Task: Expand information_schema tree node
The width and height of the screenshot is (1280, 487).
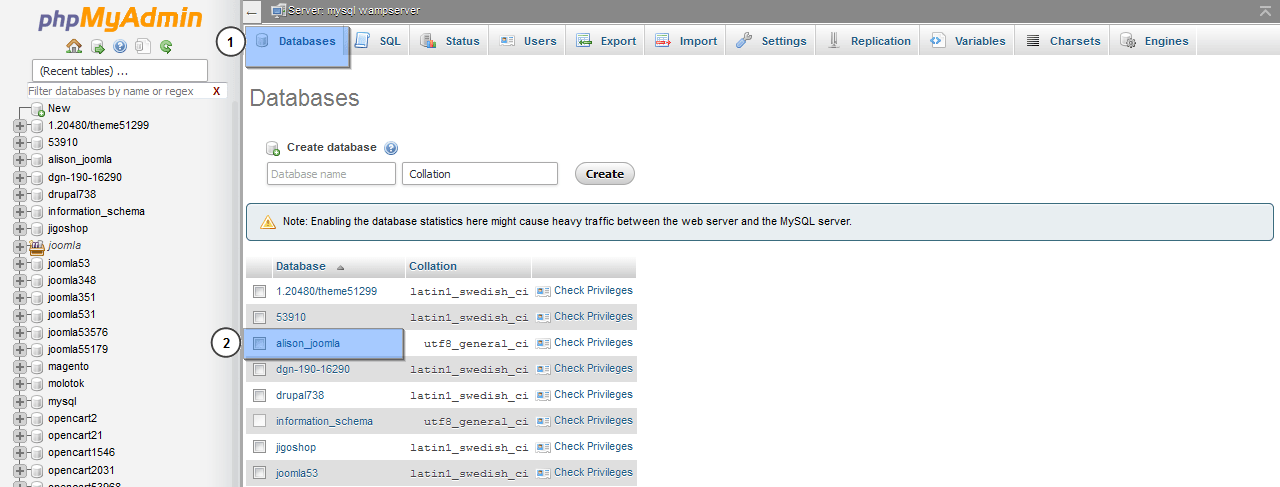Action: (x=20, y=212)
